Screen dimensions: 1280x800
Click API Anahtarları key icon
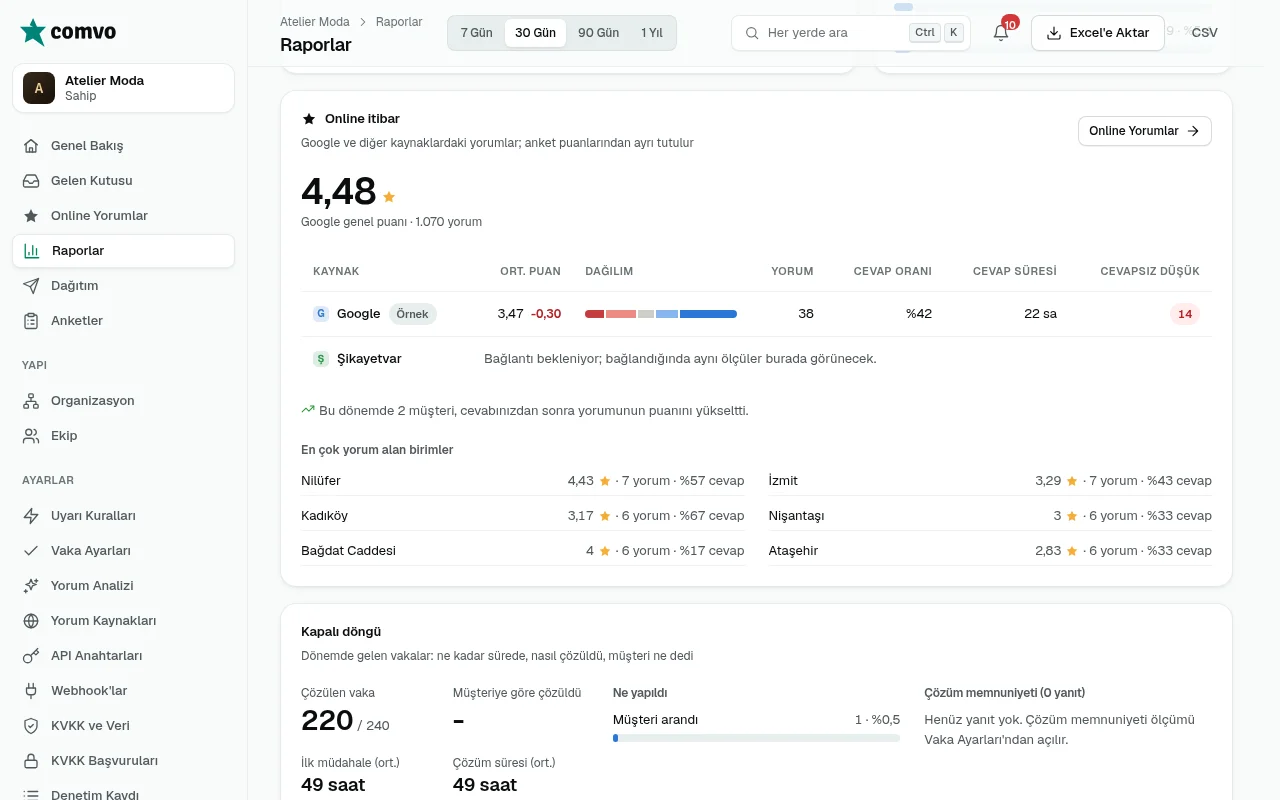point(31,656)
